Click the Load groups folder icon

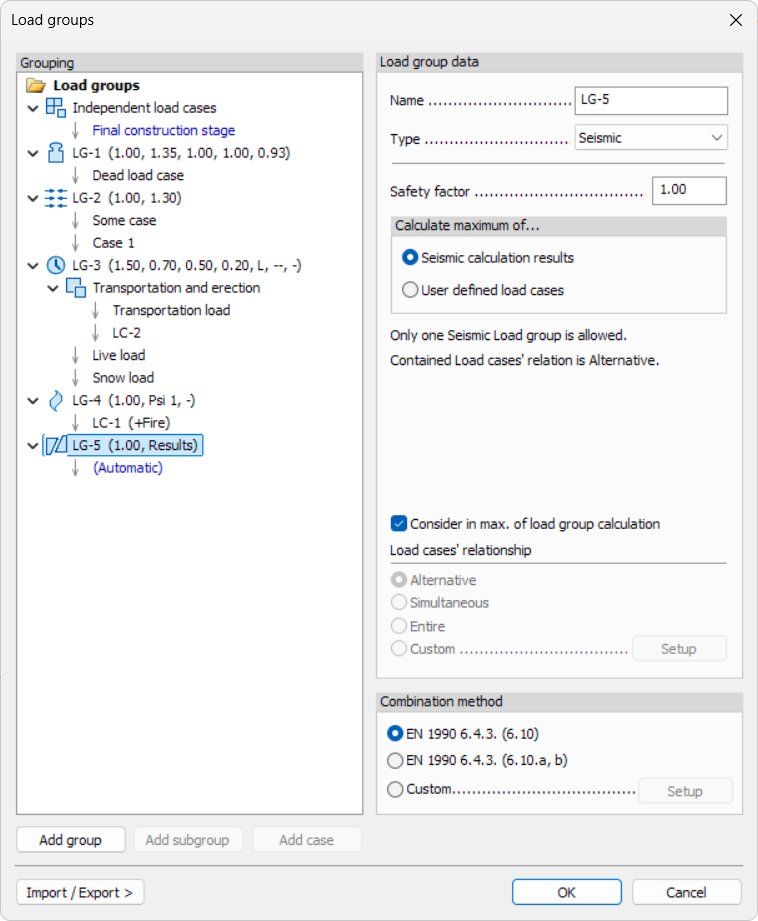[36, 86]
